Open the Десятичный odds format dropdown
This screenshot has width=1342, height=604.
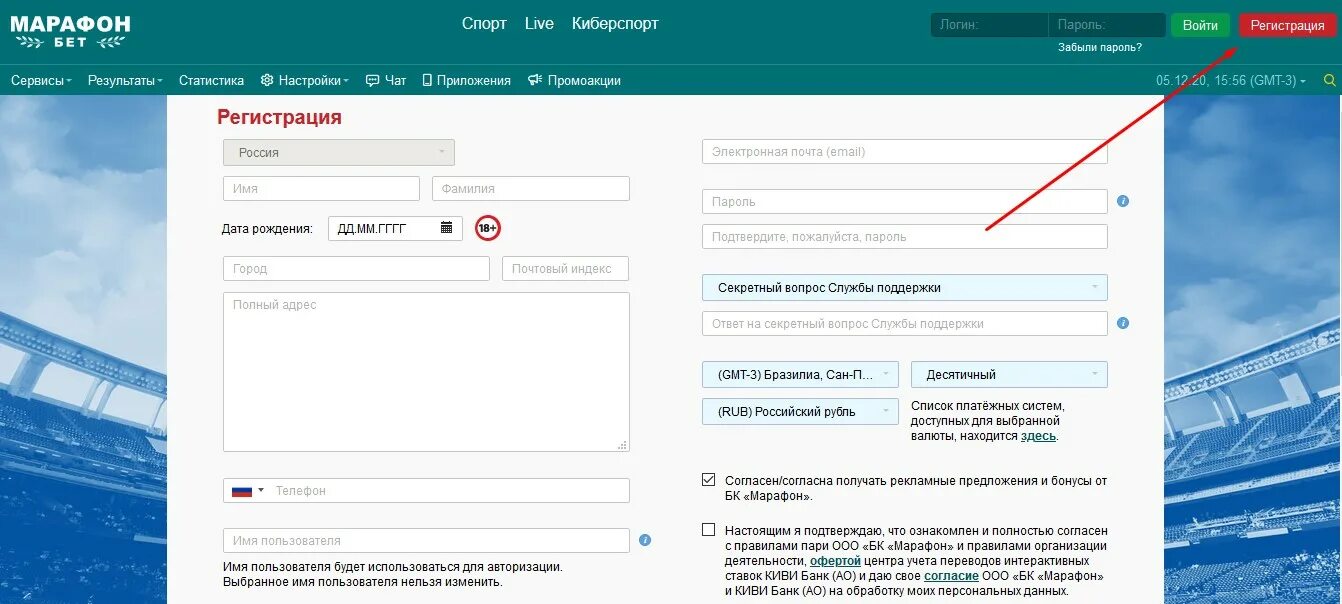coord(1009,375)
